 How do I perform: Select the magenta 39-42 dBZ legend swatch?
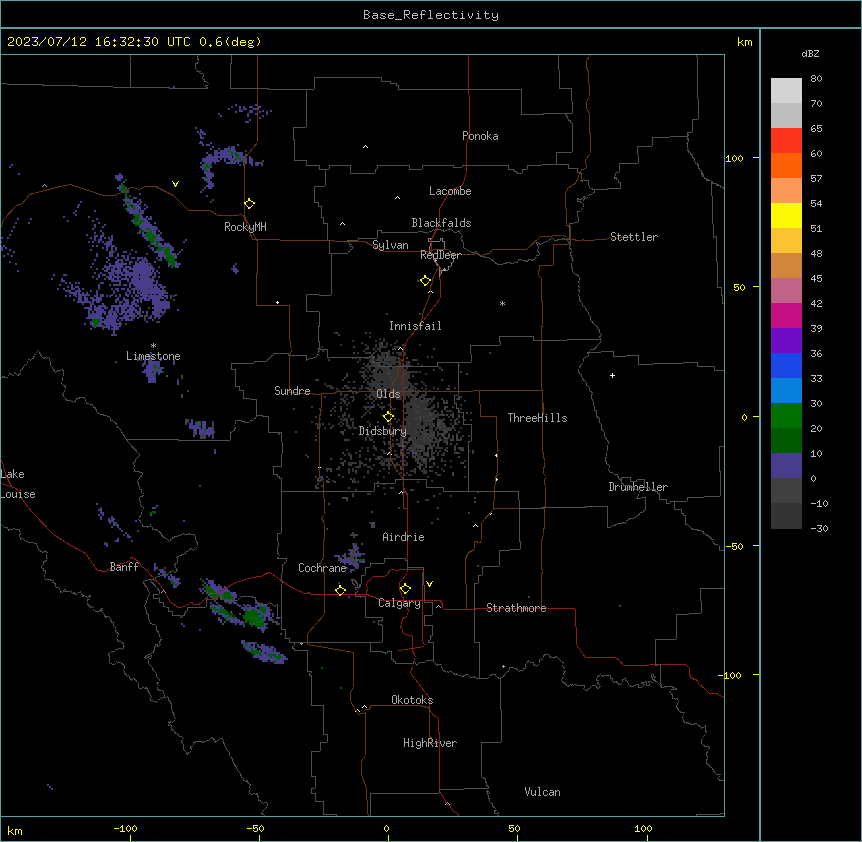(x=786, y=315)
